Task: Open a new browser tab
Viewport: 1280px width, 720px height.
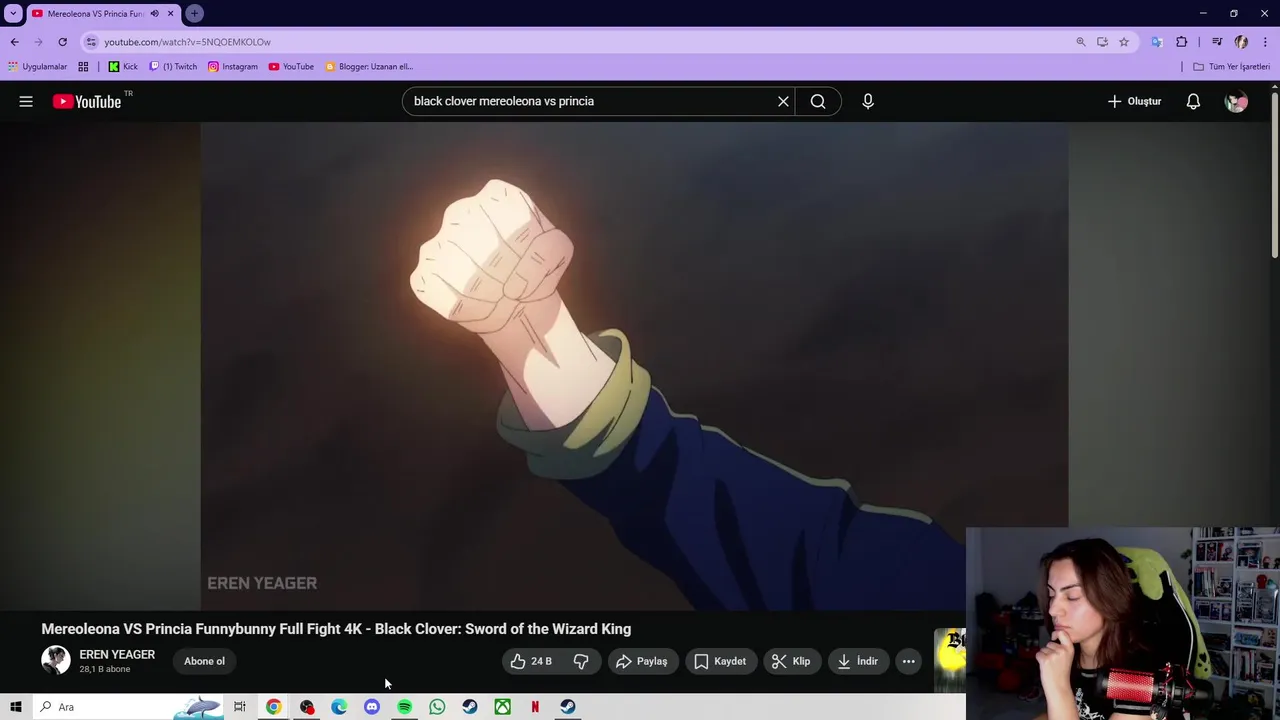Action: pos(195,14)
